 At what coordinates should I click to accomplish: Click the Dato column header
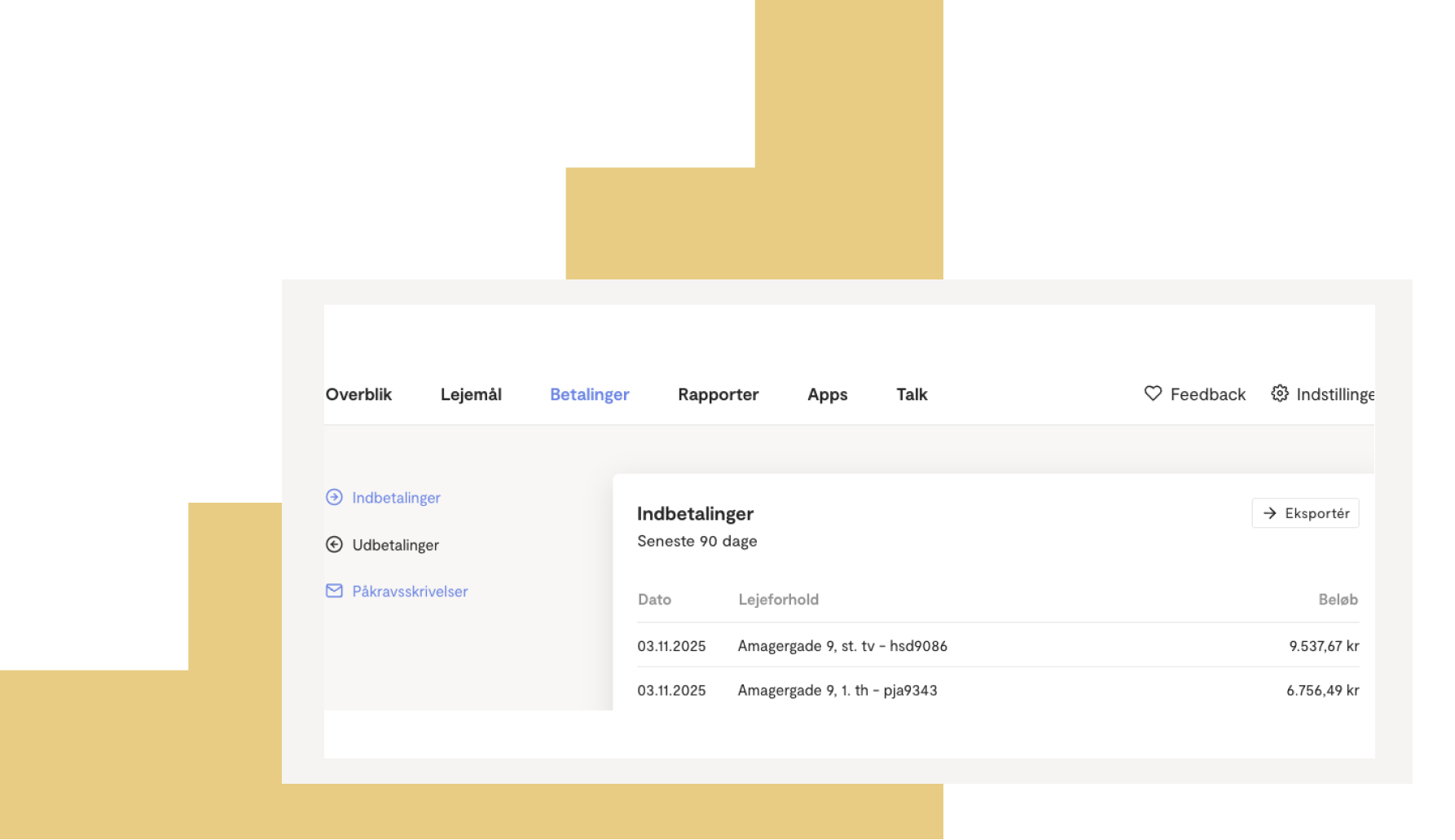[x=654, y=600]
